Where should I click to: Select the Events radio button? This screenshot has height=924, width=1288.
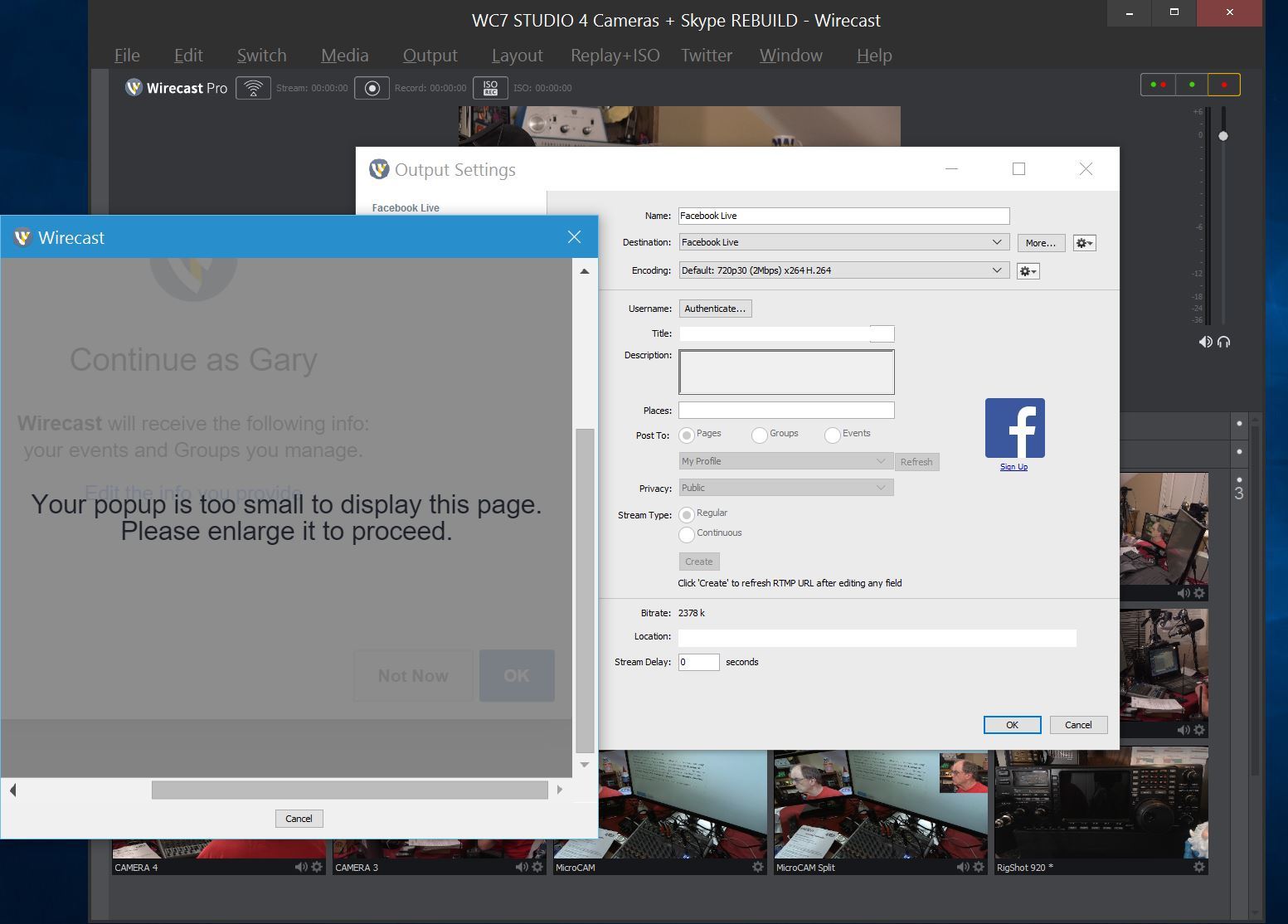pyautogui.click(x=833, y=435)
